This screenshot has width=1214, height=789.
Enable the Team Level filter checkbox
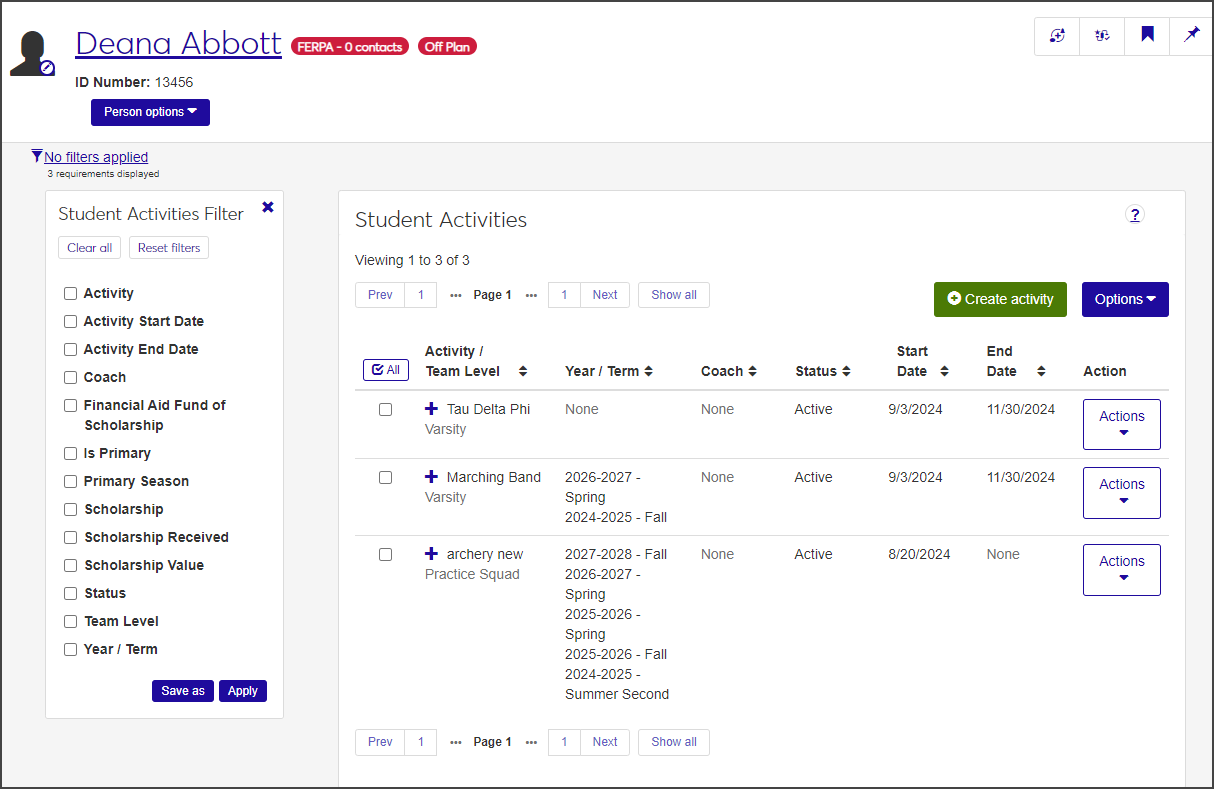click(71, 621)
